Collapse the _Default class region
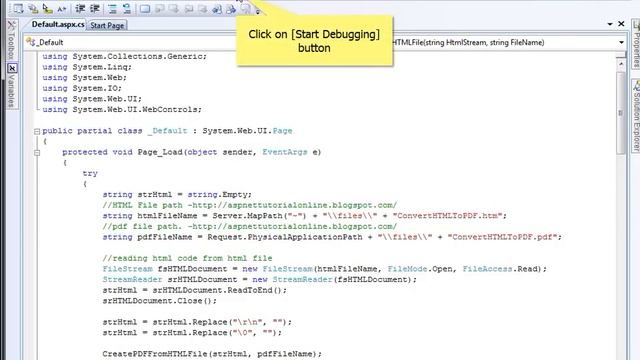 (x=37, y=131)
